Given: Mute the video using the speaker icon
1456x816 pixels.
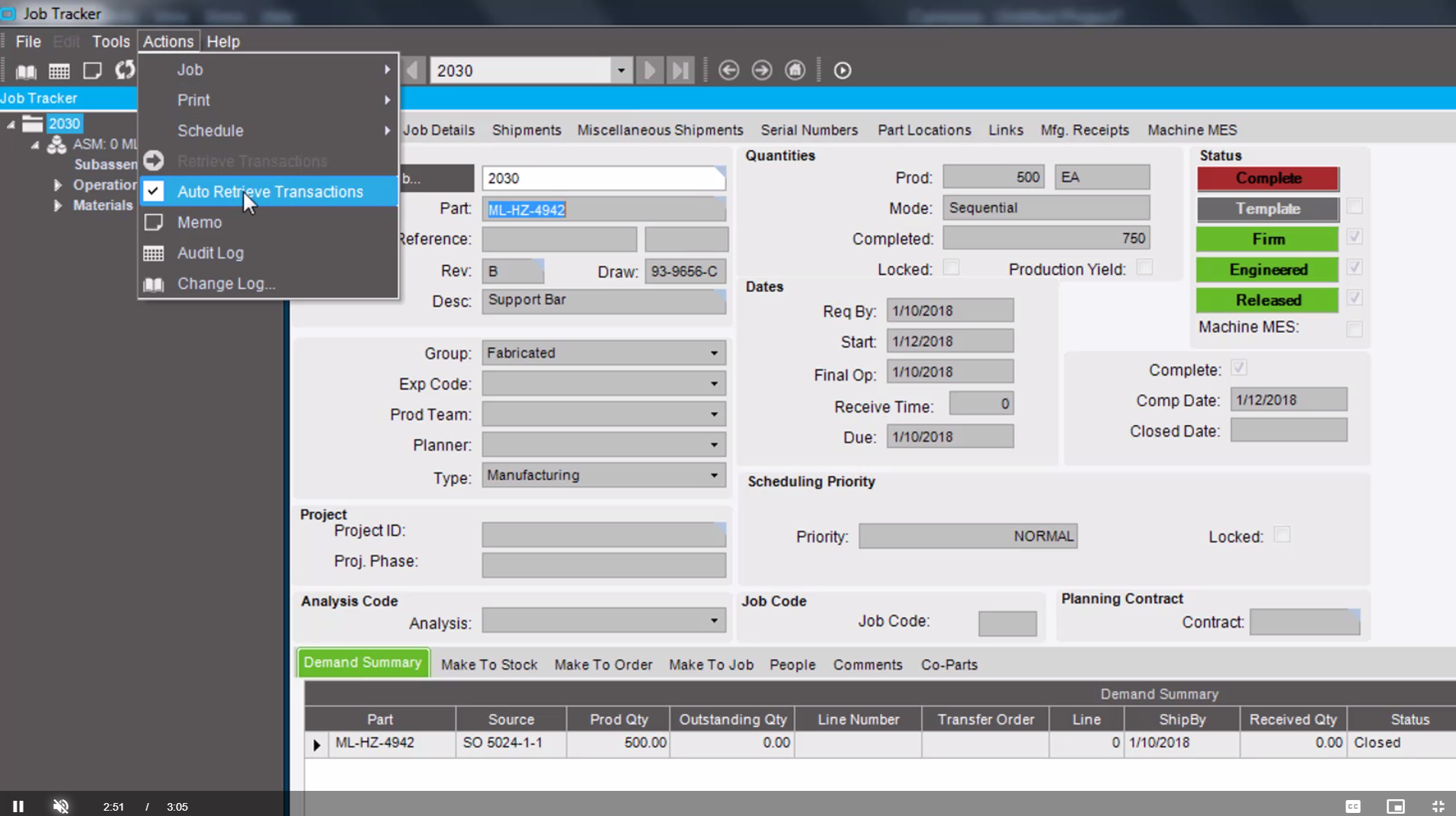Looking at the screenshot, I should coord(60,805).
